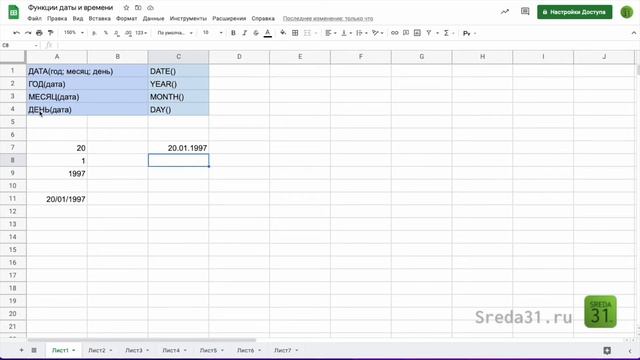Increase decimal places

(128, 33)
